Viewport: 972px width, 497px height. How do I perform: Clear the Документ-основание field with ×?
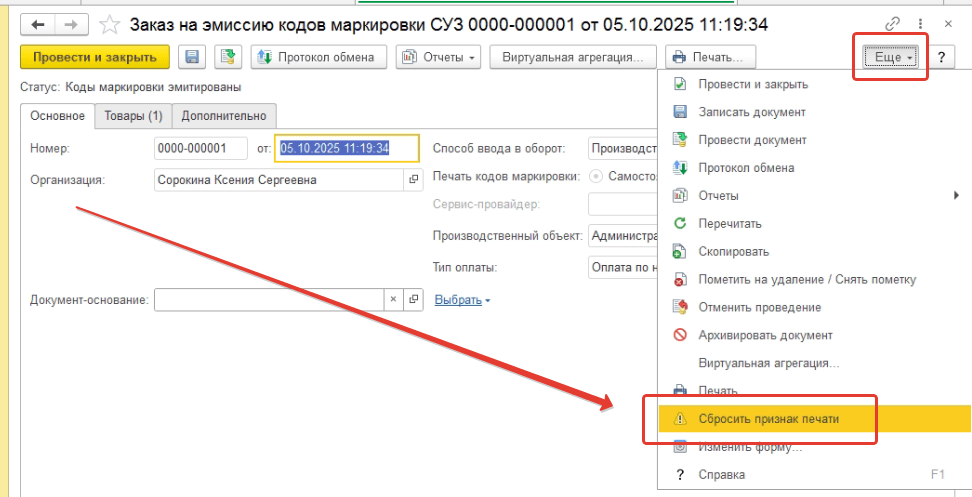click(x=393, y=300)
